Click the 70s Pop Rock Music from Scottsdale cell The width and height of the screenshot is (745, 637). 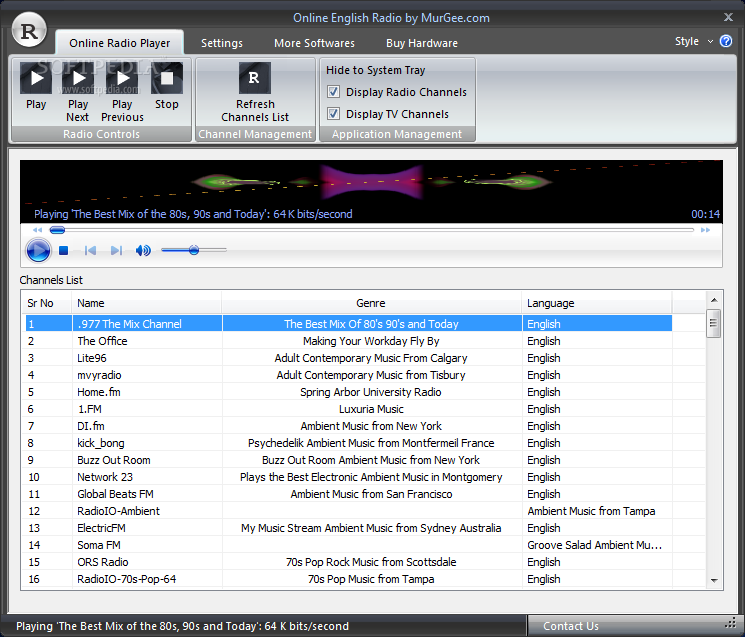(371, 562)
